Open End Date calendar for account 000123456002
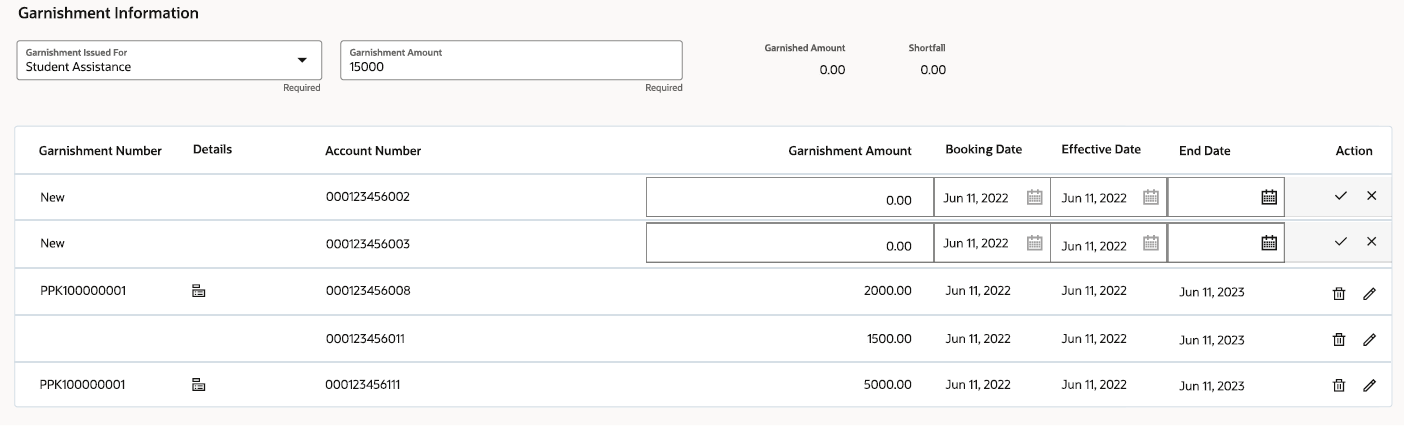 [x=1269, y=198]
